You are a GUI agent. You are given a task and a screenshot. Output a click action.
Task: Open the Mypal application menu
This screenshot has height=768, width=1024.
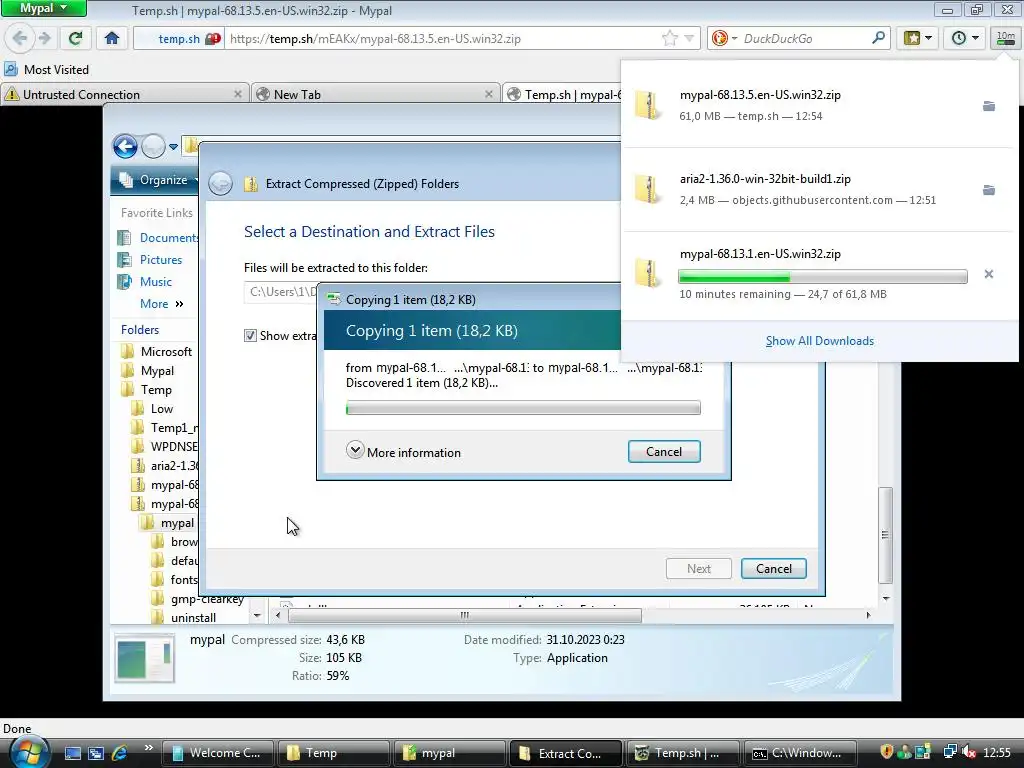[x=43, y=8]
